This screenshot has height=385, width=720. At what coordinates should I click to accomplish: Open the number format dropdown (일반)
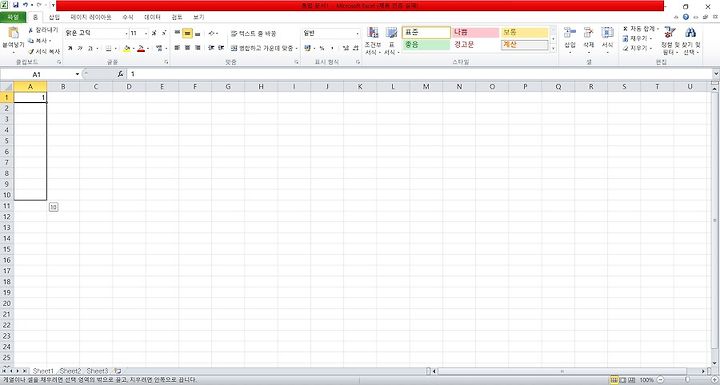pyautogui.click(x=357, y=33)
